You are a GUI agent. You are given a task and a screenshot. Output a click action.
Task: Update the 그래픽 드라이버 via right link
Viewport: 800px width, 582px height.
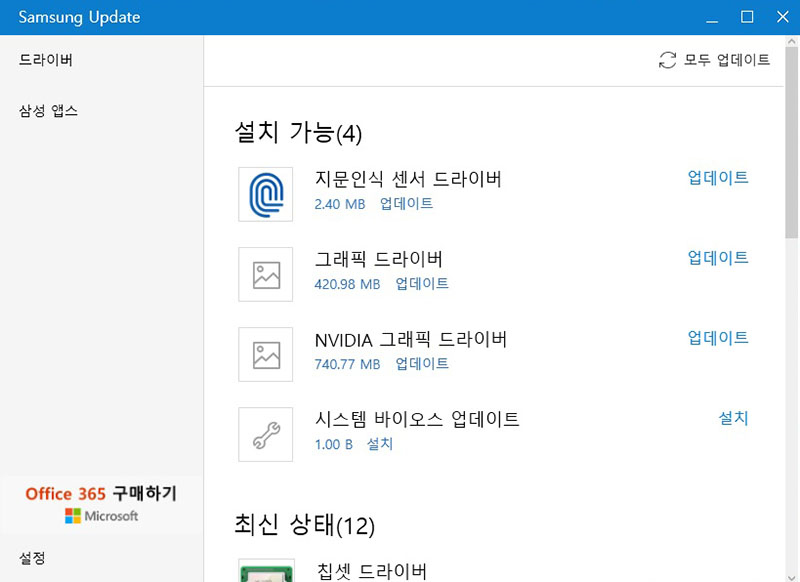pos(718,258)
